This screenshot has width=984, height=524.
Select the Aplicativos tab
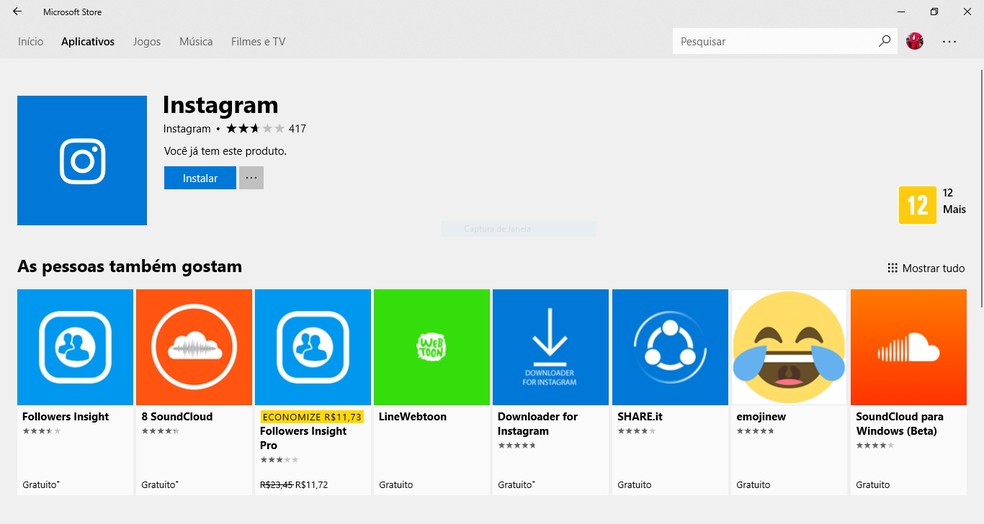pos(88,41)
